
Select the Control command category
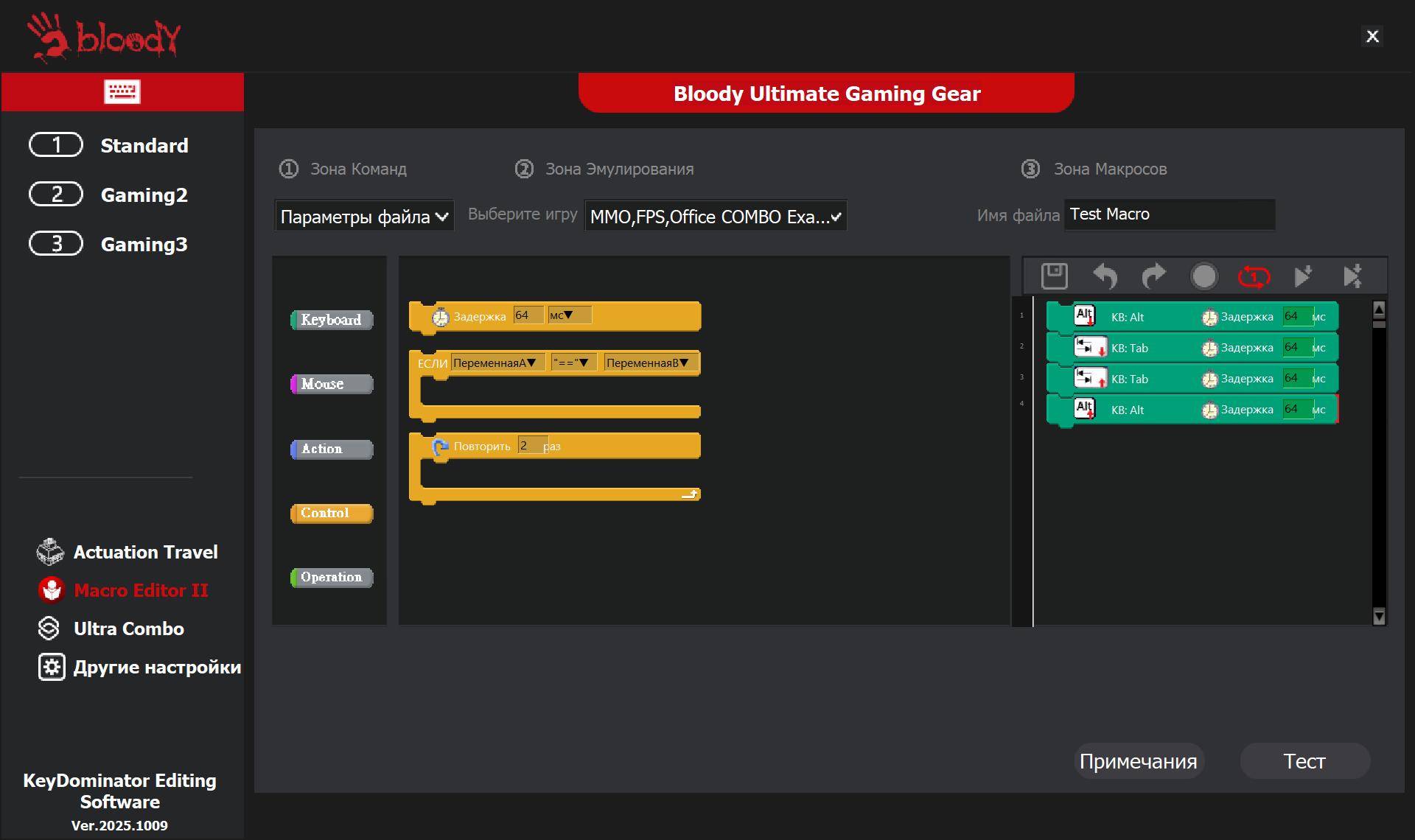[332, 513]
